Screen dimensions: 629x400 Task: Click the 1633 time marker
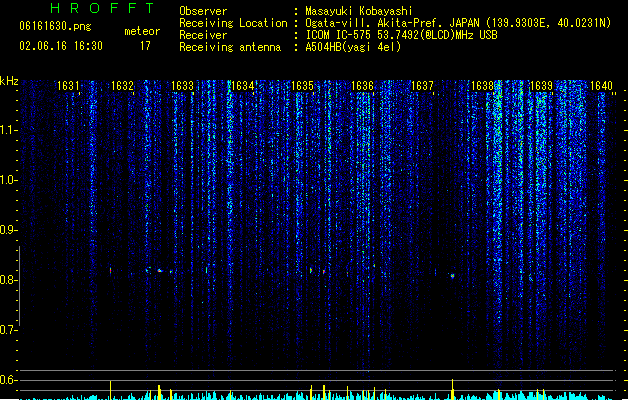pos(183,86)
